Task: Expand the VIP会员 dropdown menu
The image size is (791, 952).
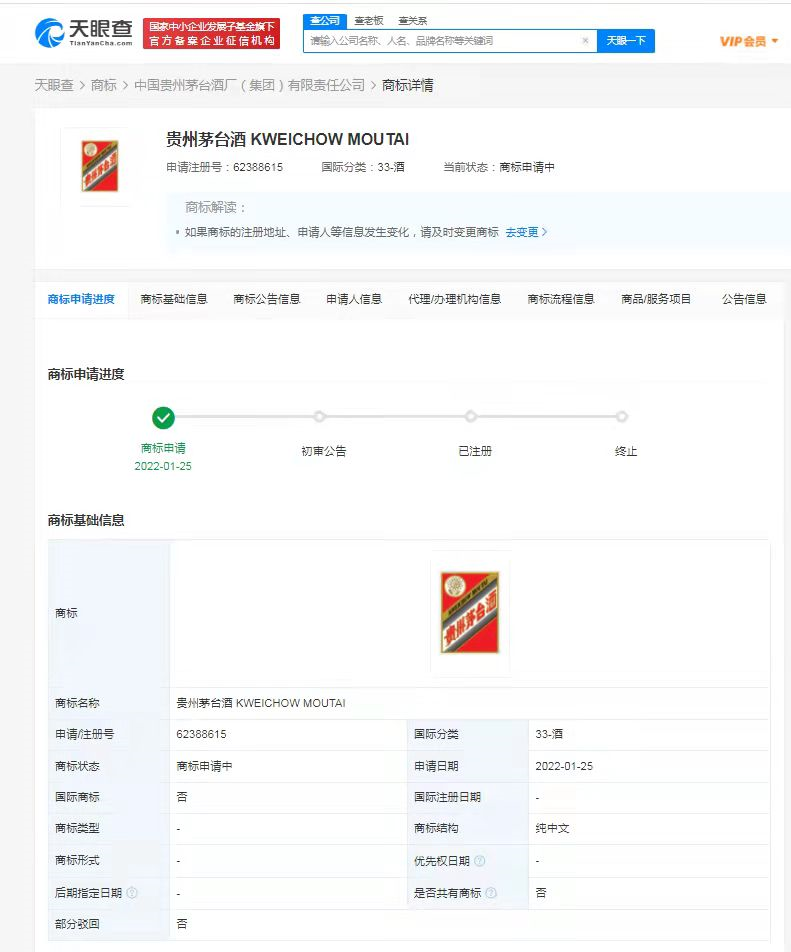Action: 749,41
